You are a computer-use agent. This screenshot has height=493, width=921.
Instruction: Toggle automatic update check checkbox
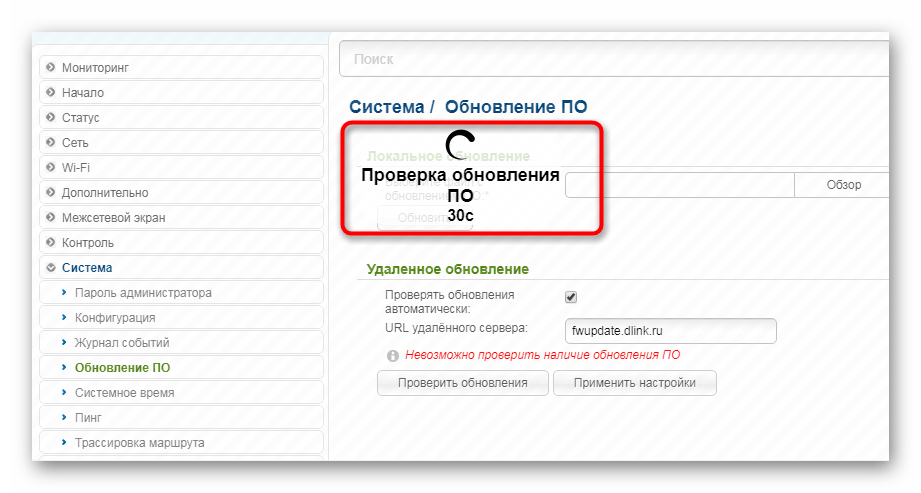pos(571,297)
